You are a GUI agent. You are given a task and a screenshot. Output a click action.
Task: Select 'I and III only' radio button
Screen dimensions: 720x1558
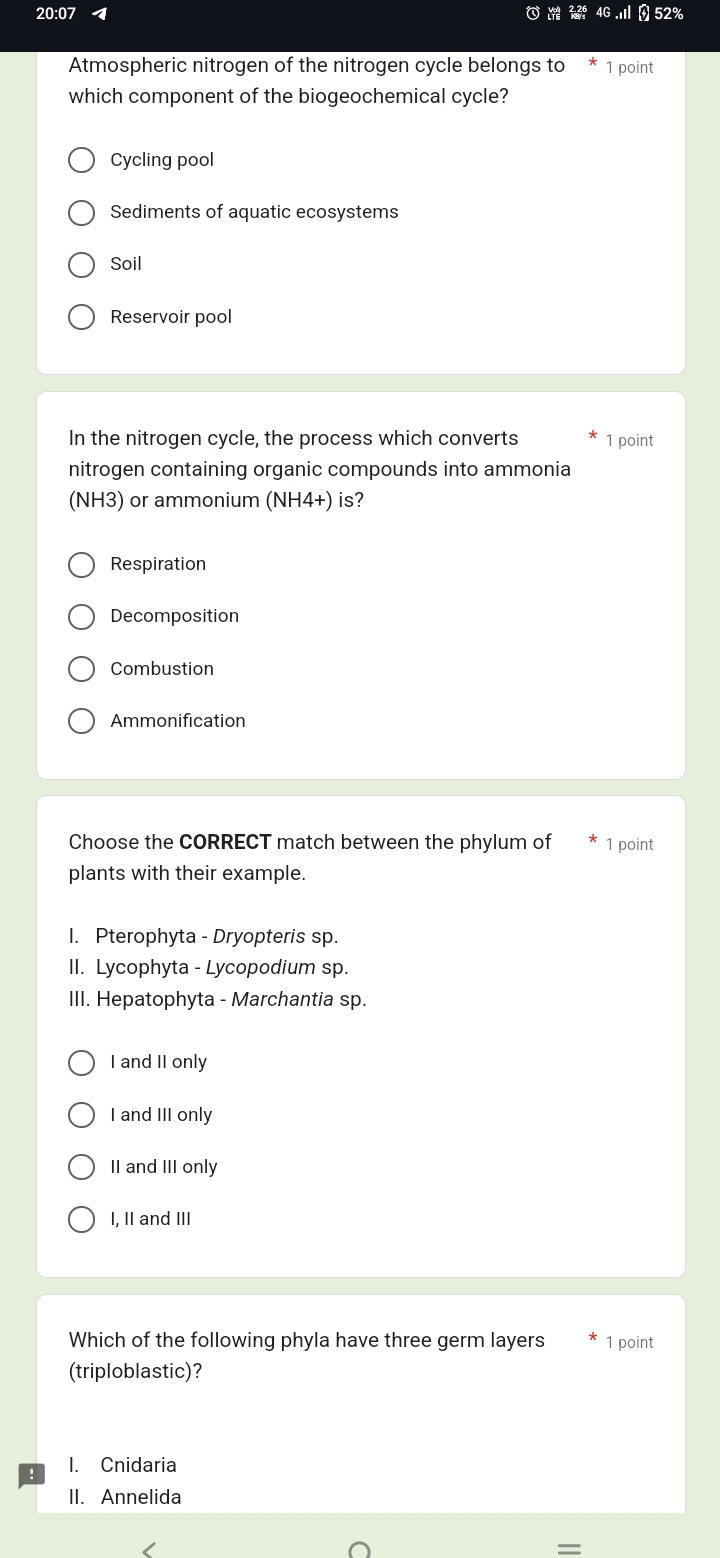coord(82,1115)
